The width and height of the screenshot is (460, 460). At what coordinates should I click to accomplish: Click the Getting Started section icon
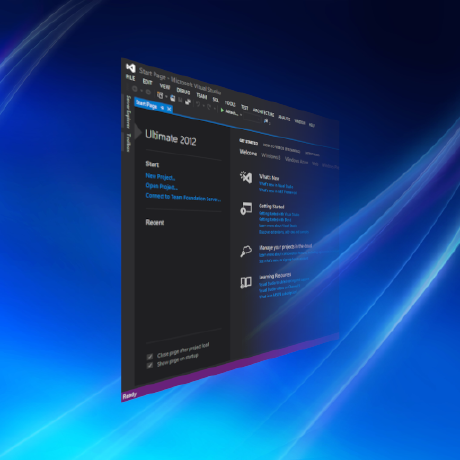point(246,208)
